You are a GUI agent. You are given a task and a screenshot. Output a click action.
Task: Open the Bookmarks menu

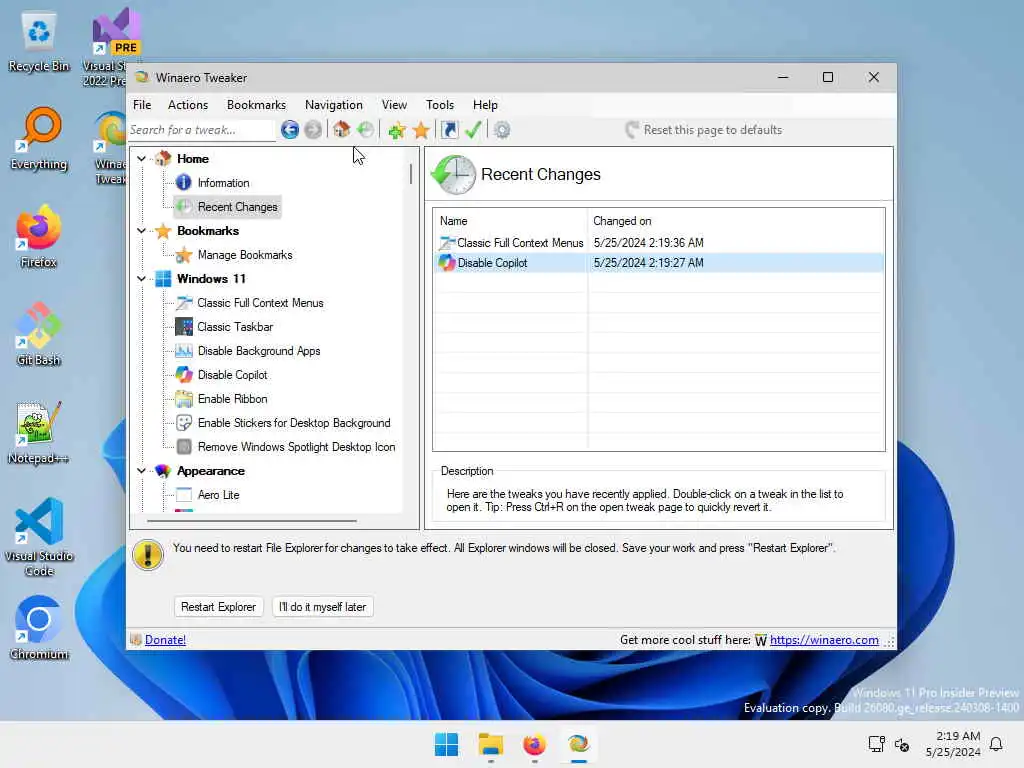click(256, 104)
